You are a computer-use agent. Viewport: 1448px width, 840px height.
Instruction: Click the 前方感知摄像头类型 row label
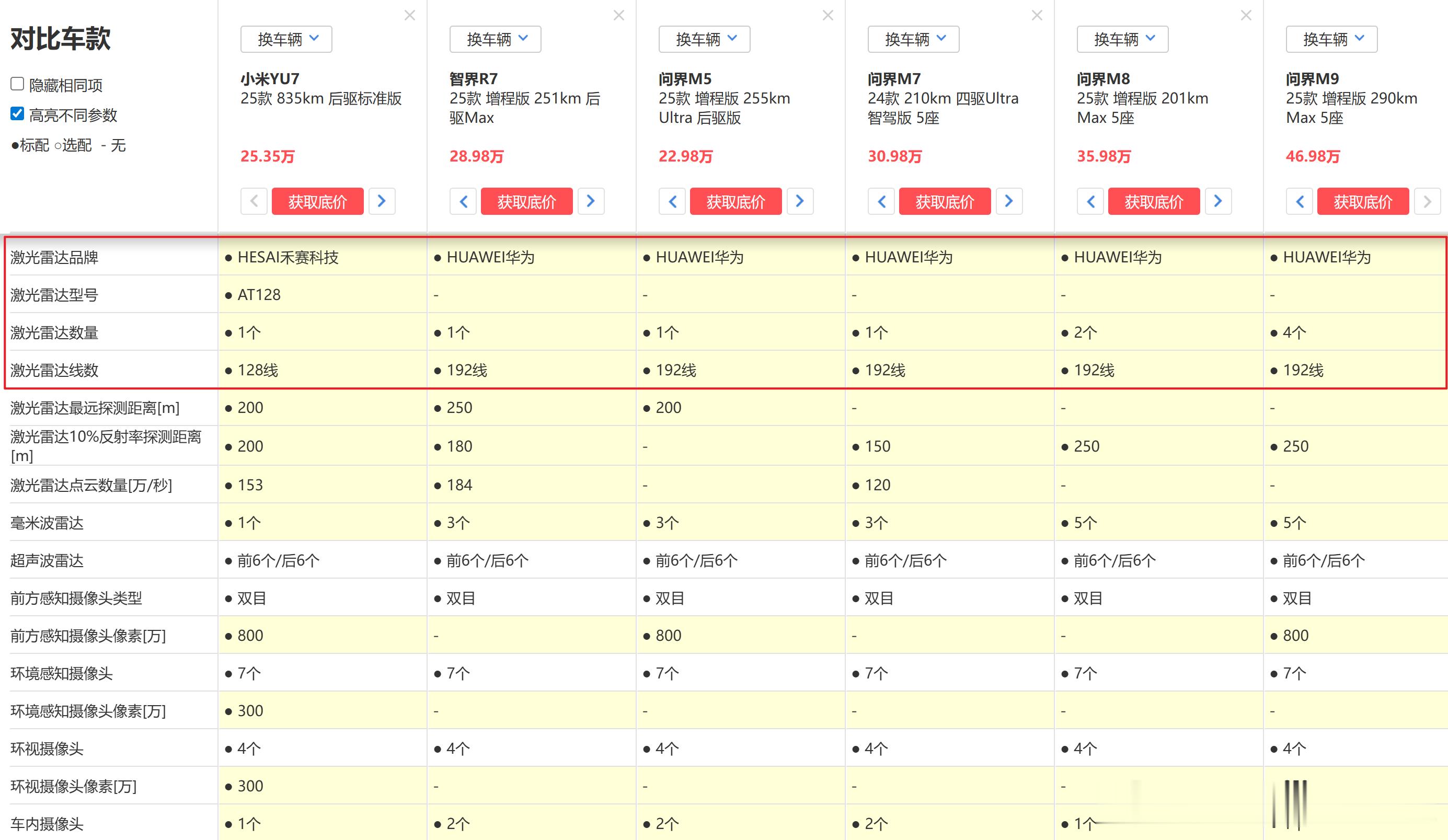(x=76, y=598)
